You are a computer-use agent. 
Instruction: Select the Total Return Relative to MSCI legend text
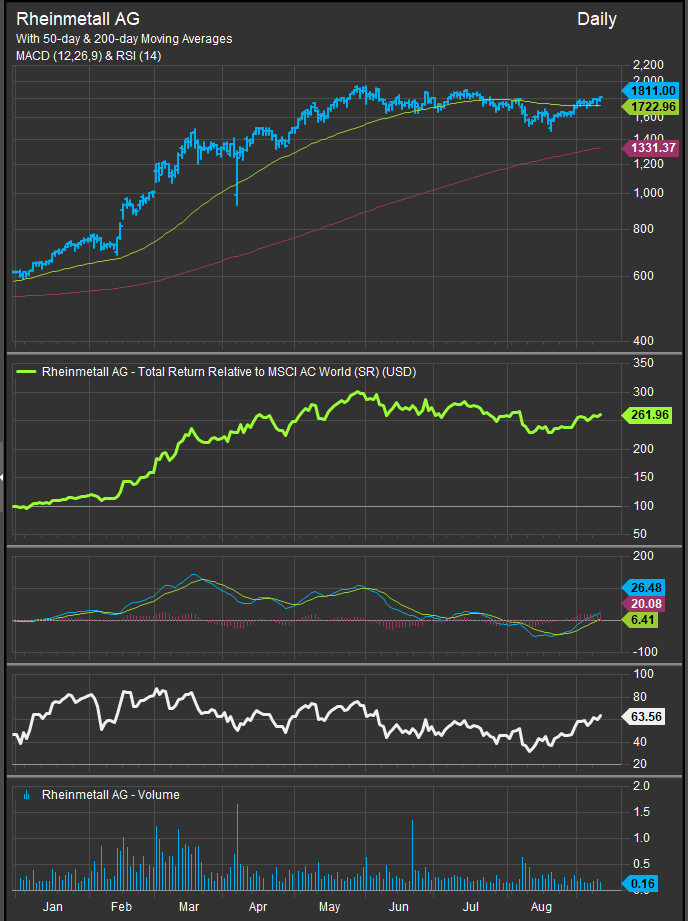coord(228,372)
